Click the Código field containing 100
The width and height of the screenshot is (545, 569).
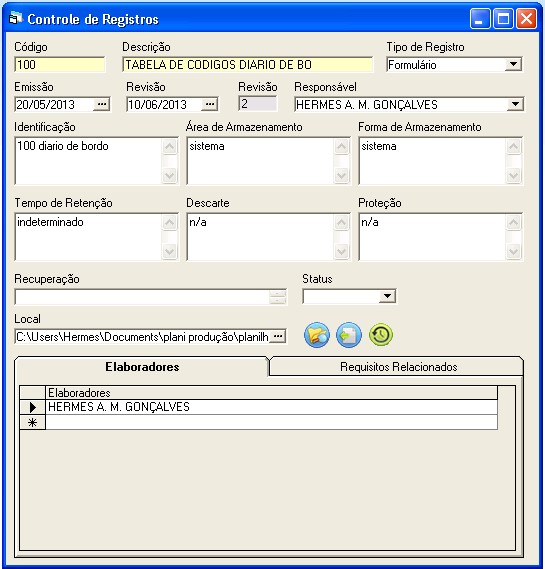tap(60, 65)
